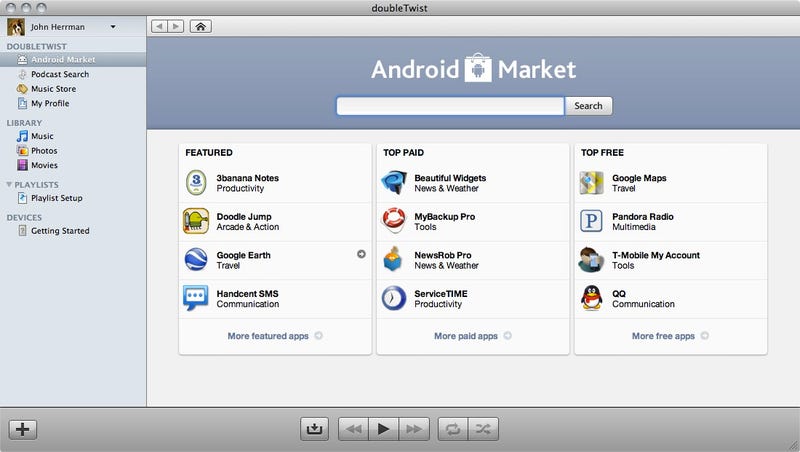The width and height of the screenshot is (800, 452).
Task: Toggle the repeat button
Action: point(453,429)
